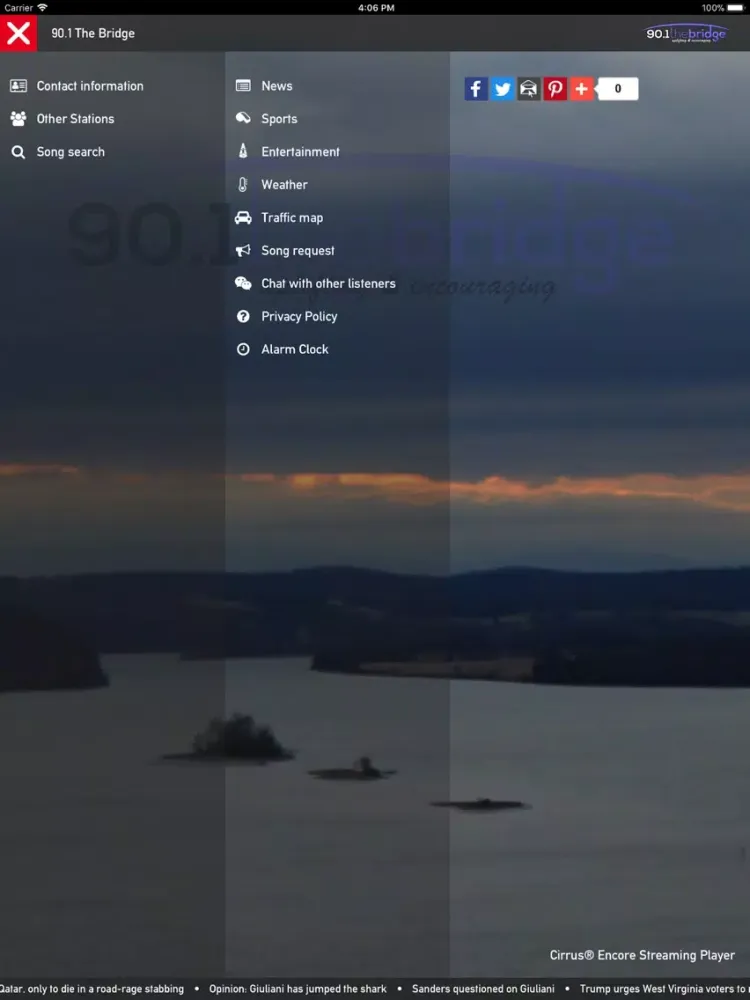Click the contact card icon
The image size is (750, 1000).
pyautogui.click(x=18, y=85)
